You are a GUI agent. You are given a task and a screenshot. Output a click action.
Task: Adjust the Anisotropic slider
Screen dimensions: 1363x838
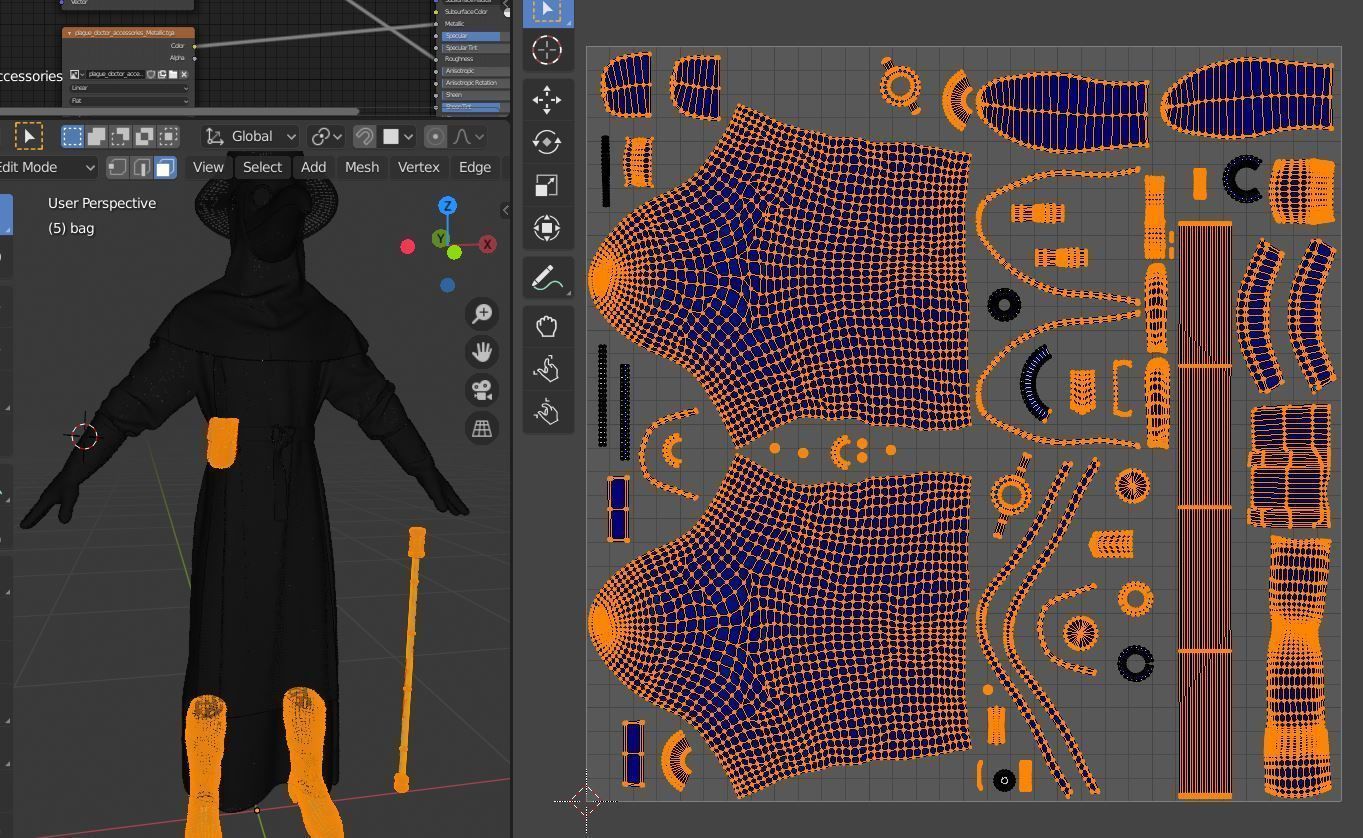pos(476,71)
